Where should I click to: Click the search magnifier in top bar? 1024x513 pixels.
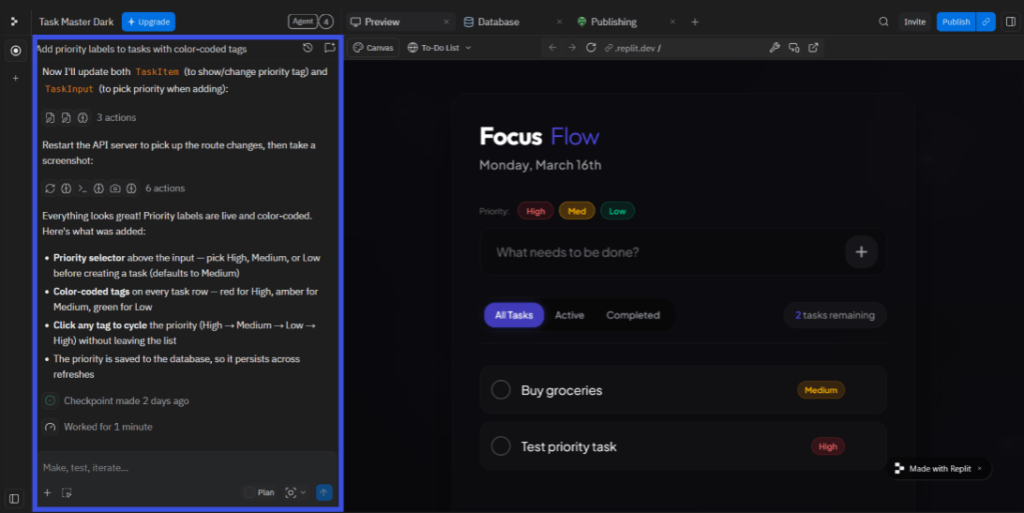click(883, 21)
